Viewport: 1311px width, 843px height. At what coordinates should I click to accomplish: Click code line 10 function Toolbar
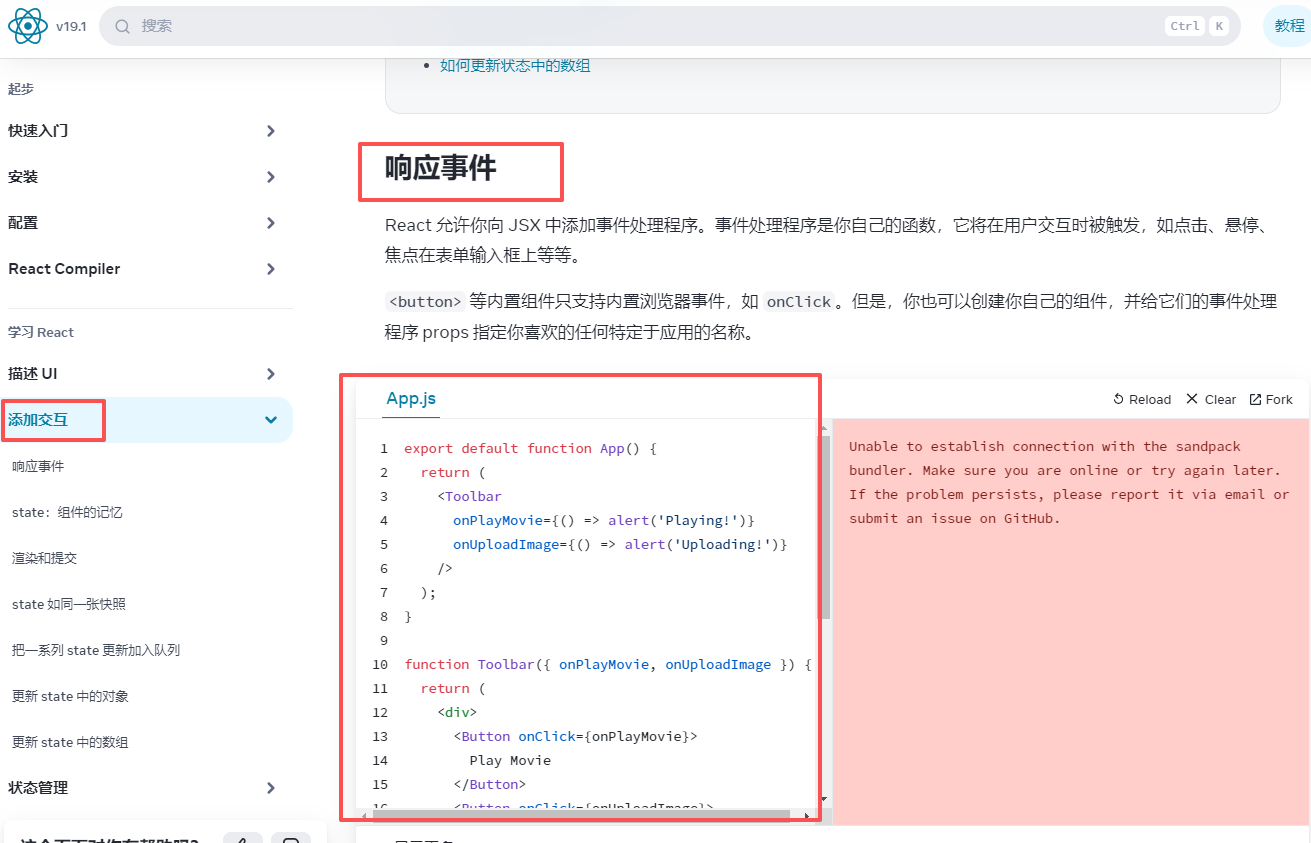pyautogui.click(x=608, y=664)
